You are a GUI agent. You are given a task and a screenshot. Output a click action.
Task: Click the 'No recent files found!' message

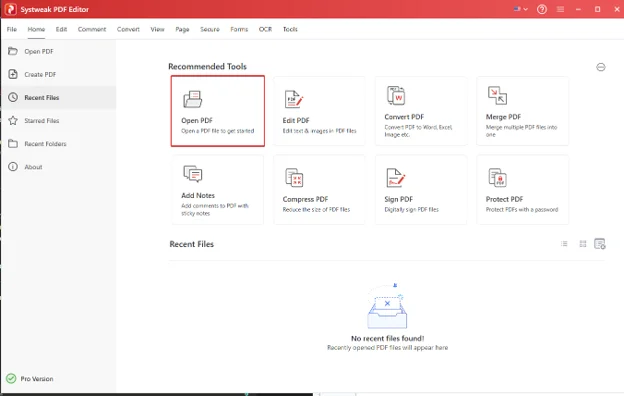(x=388, y=338)
